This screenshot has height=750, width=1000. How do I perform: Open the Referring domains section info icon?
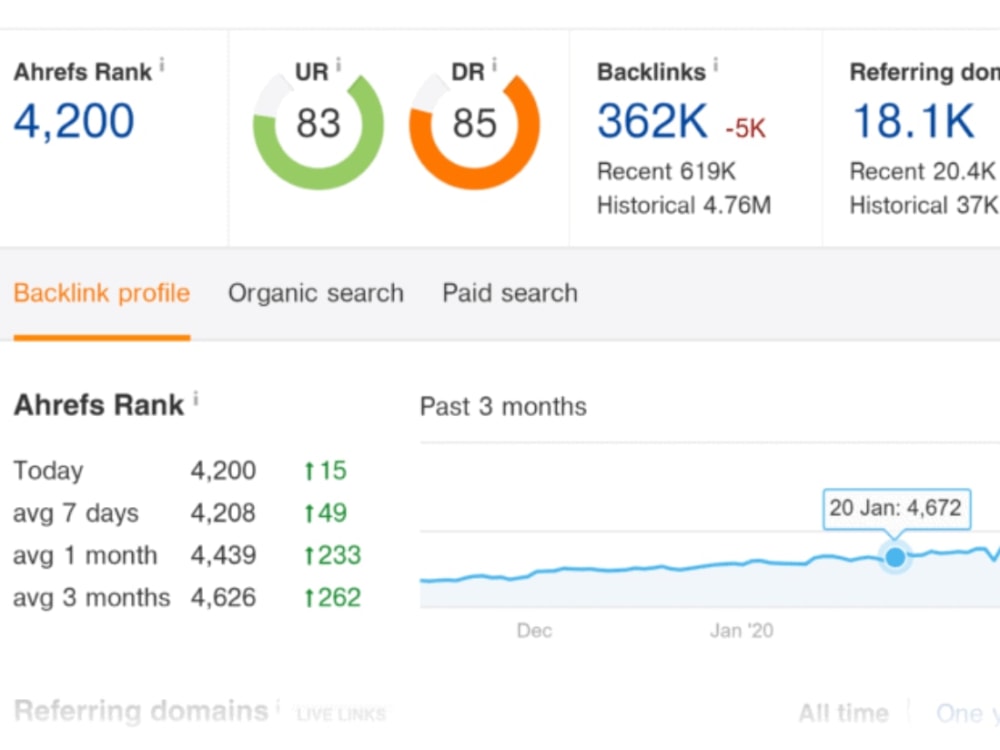click(x=277, y=705)
